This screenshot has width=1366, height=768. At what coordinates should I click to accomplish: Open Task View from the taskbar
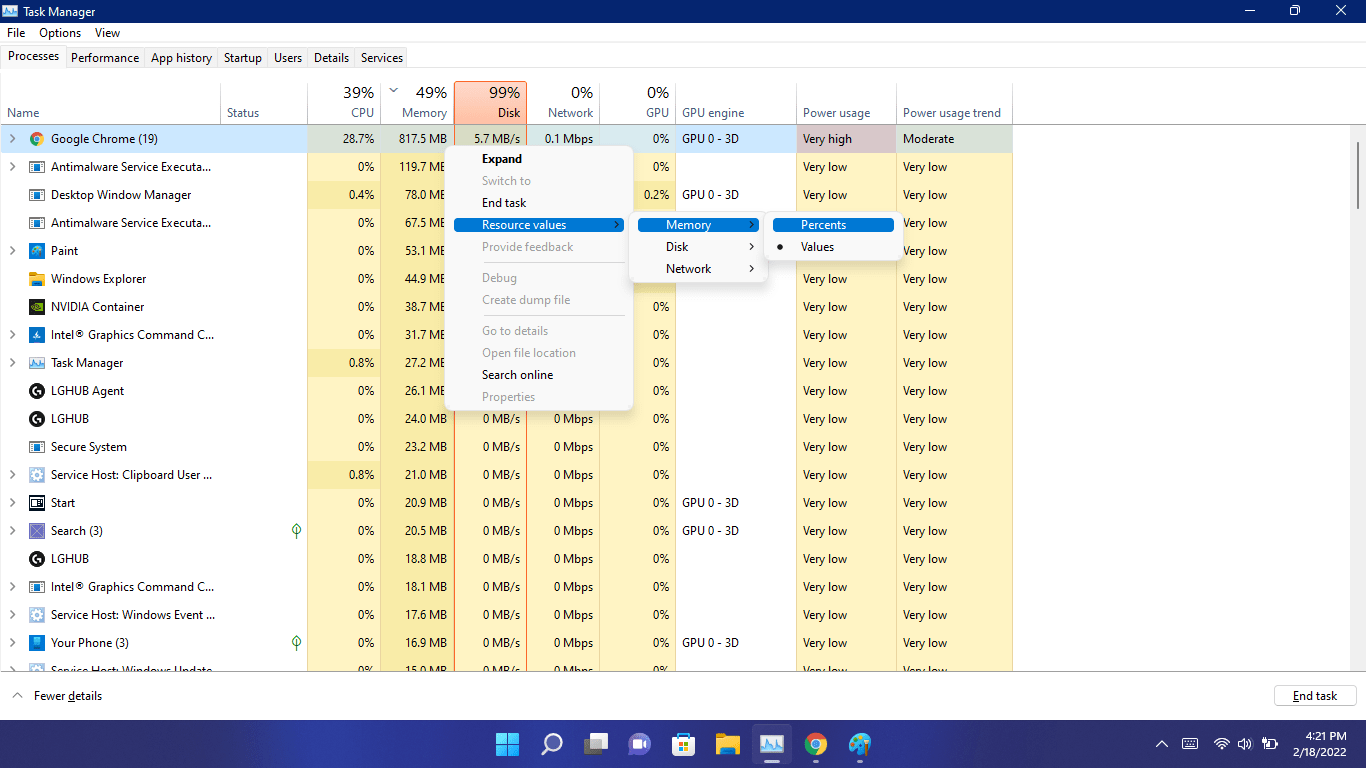(x=596, y=744)
